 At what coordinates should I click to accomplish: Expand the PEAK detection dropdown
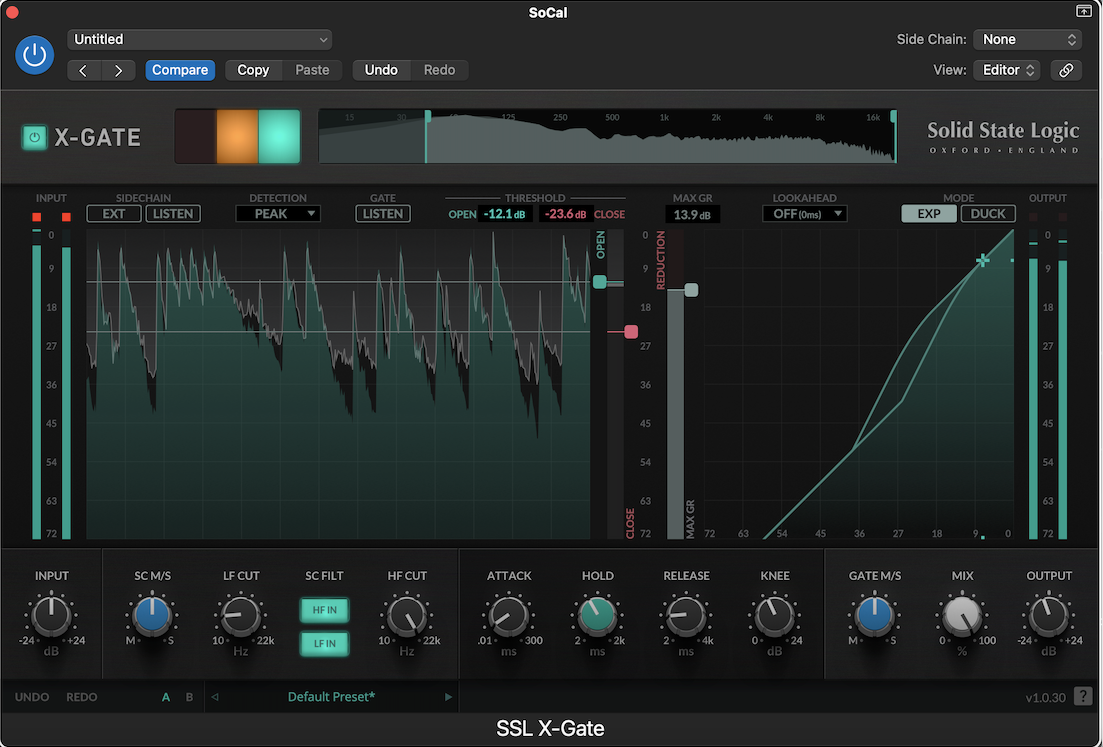(278, 213)
